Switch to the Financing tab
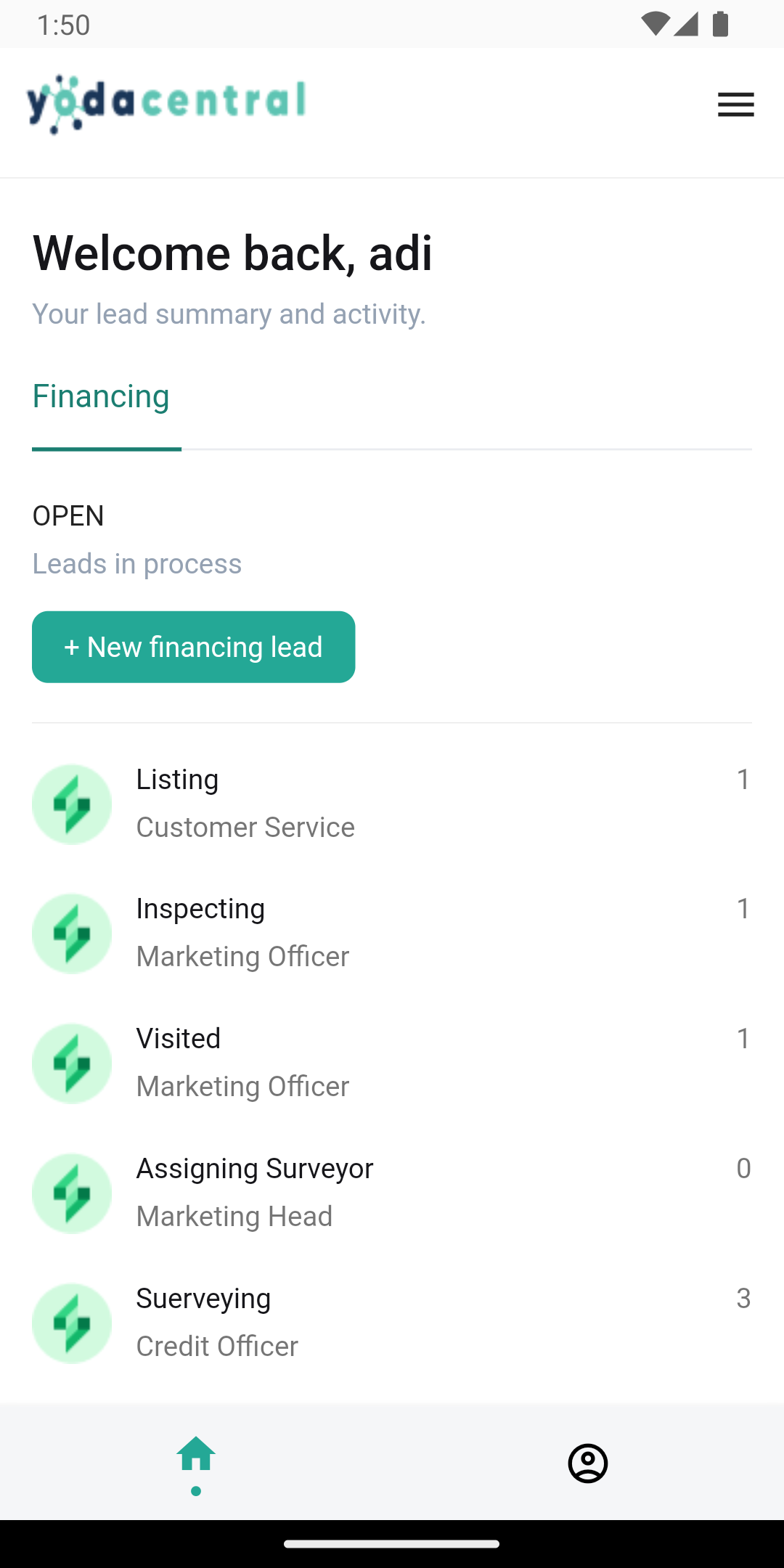 coord(101,396)
